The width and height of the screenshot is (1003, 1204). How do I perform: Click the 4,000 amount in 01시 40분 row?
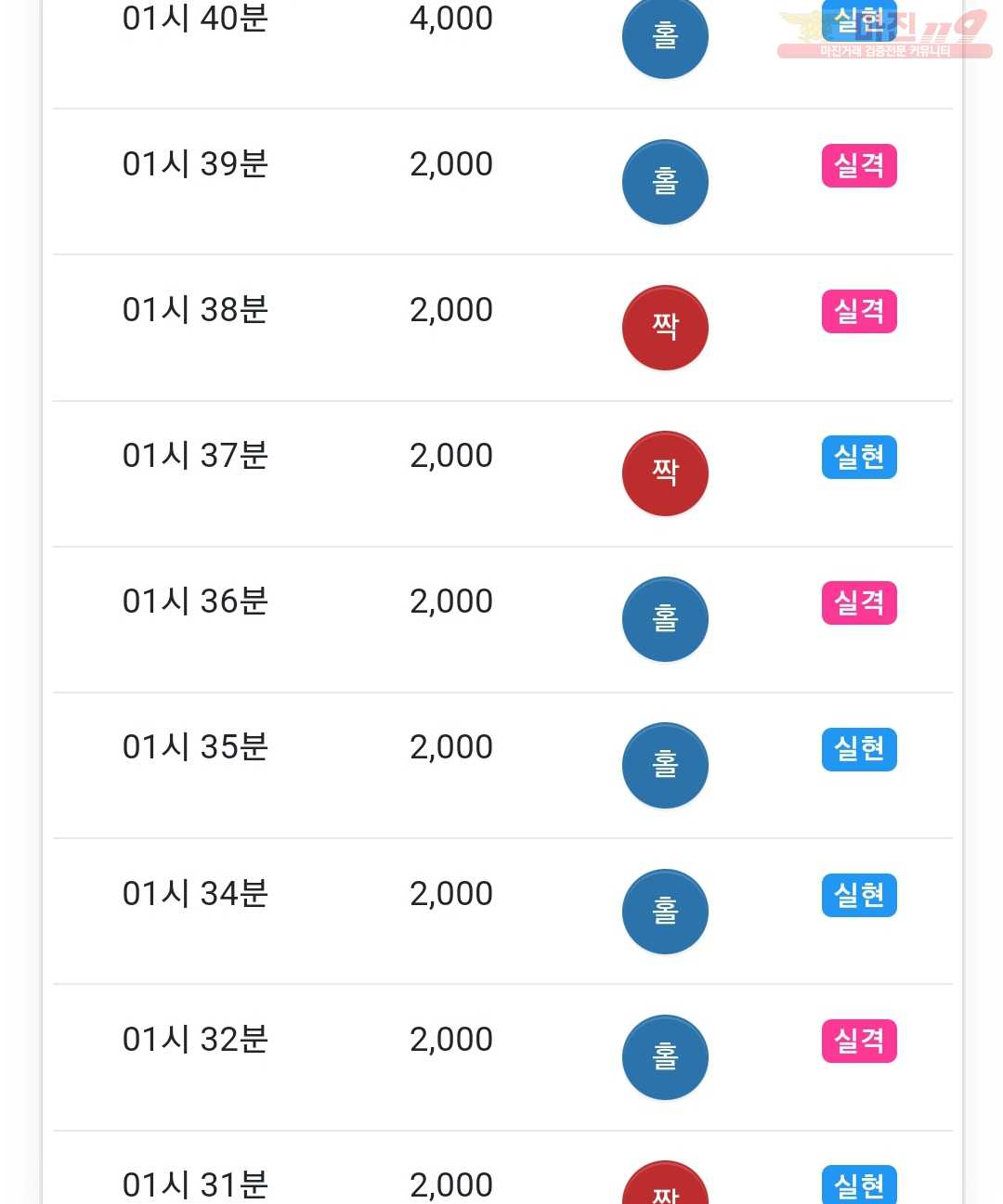coord(451,19)
